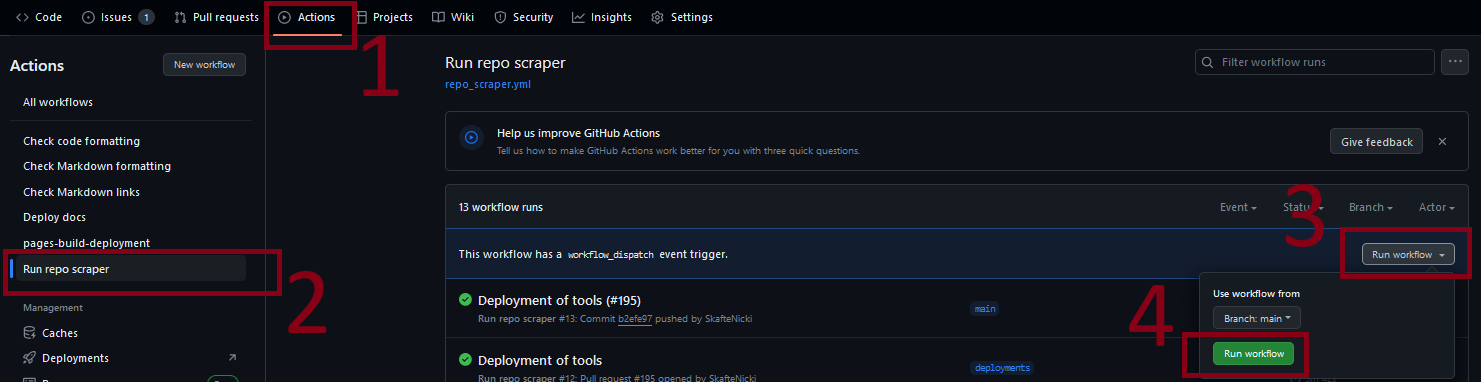Click the Deployments rocket icon
This screenshot has height=382, width=1481.
tap(30, 358)
